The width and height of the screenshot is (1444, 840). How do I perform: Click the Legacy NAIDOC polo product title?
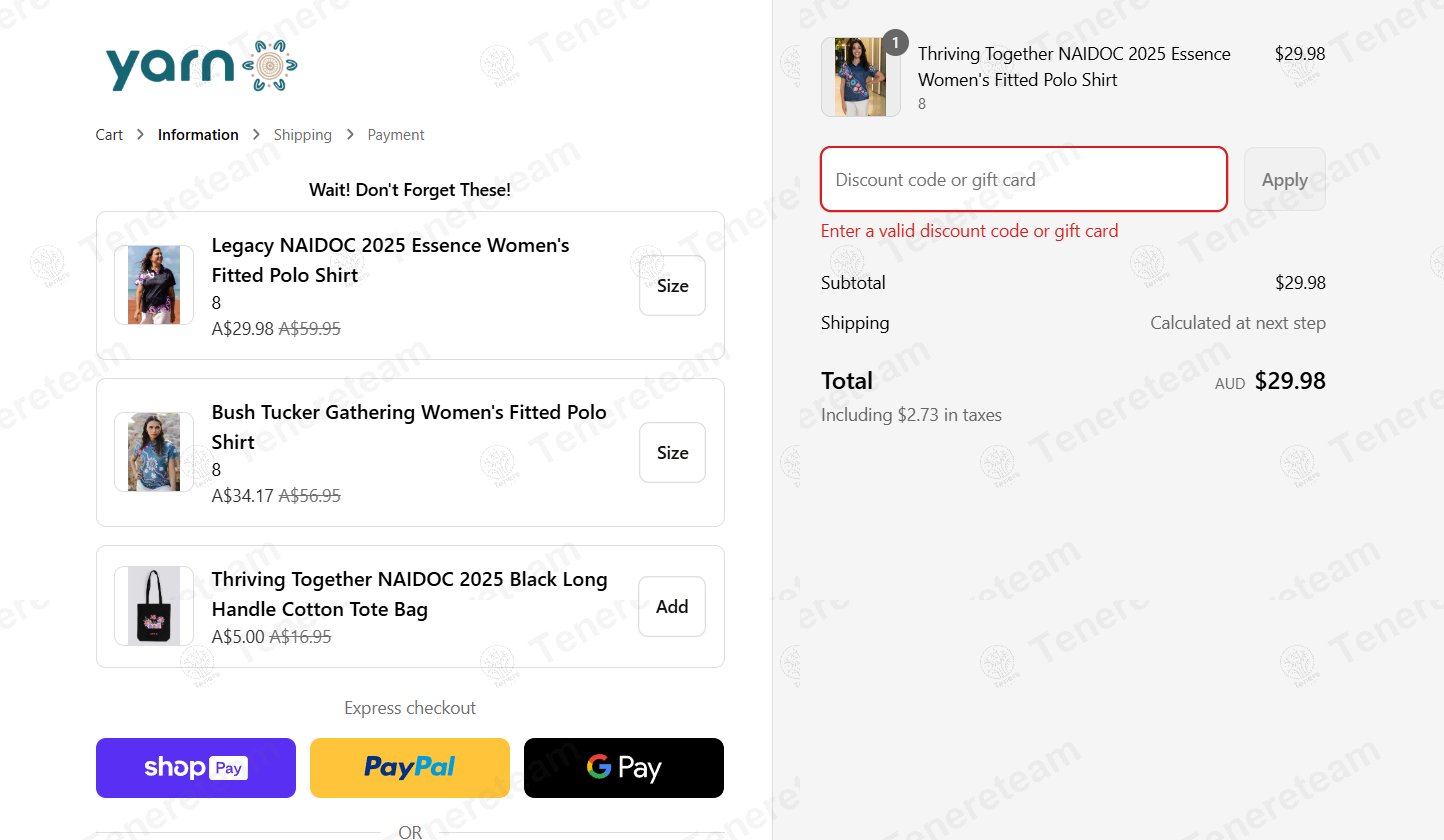point(390,260)
